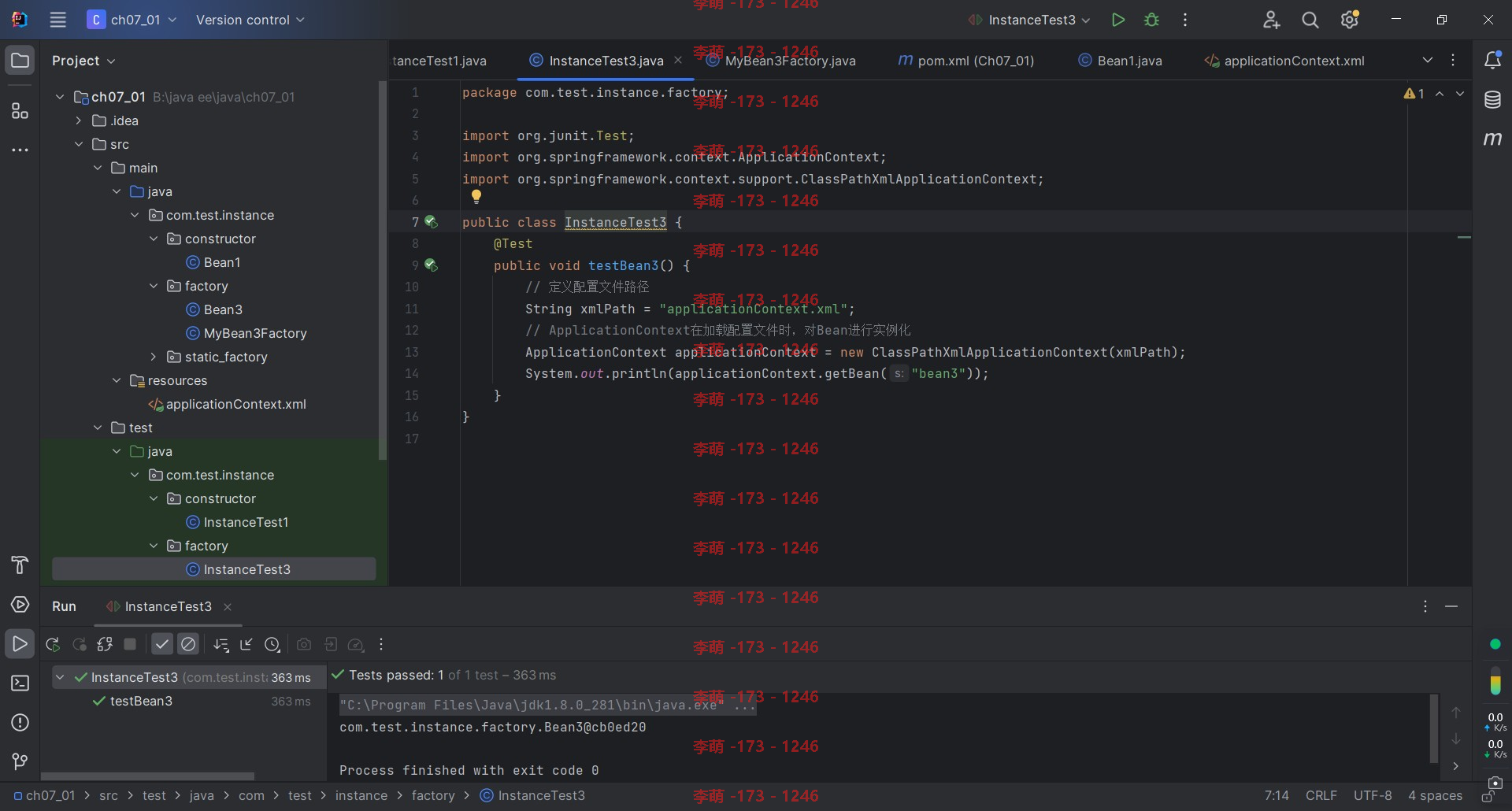This screenshot has height=811, width=1512.
Task: Open the Problems tool window
Action: pyautogui.click(x=20, y=723)
